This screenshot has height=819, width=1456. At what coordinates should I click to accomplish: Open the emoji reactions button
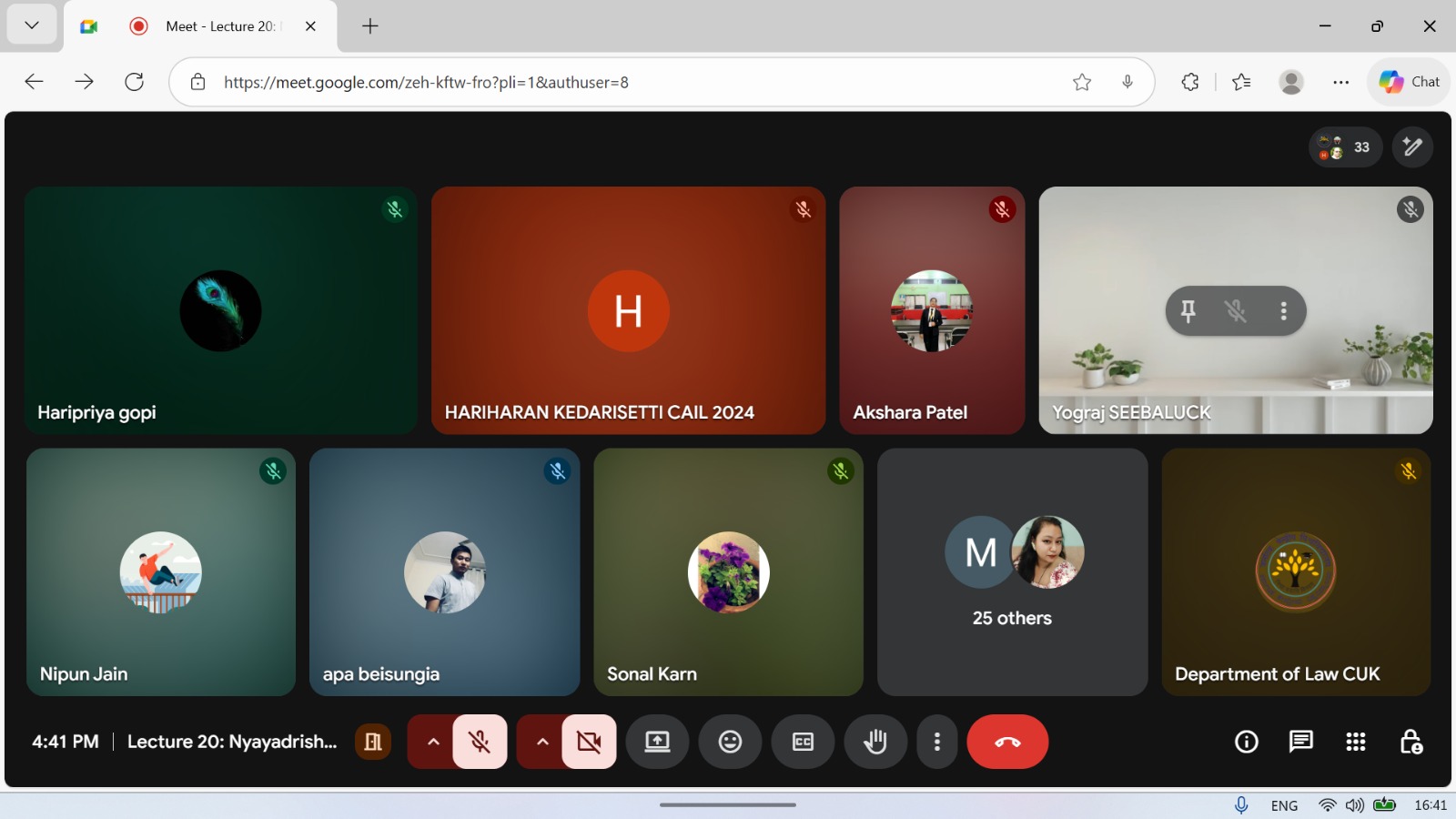point(730,742)
